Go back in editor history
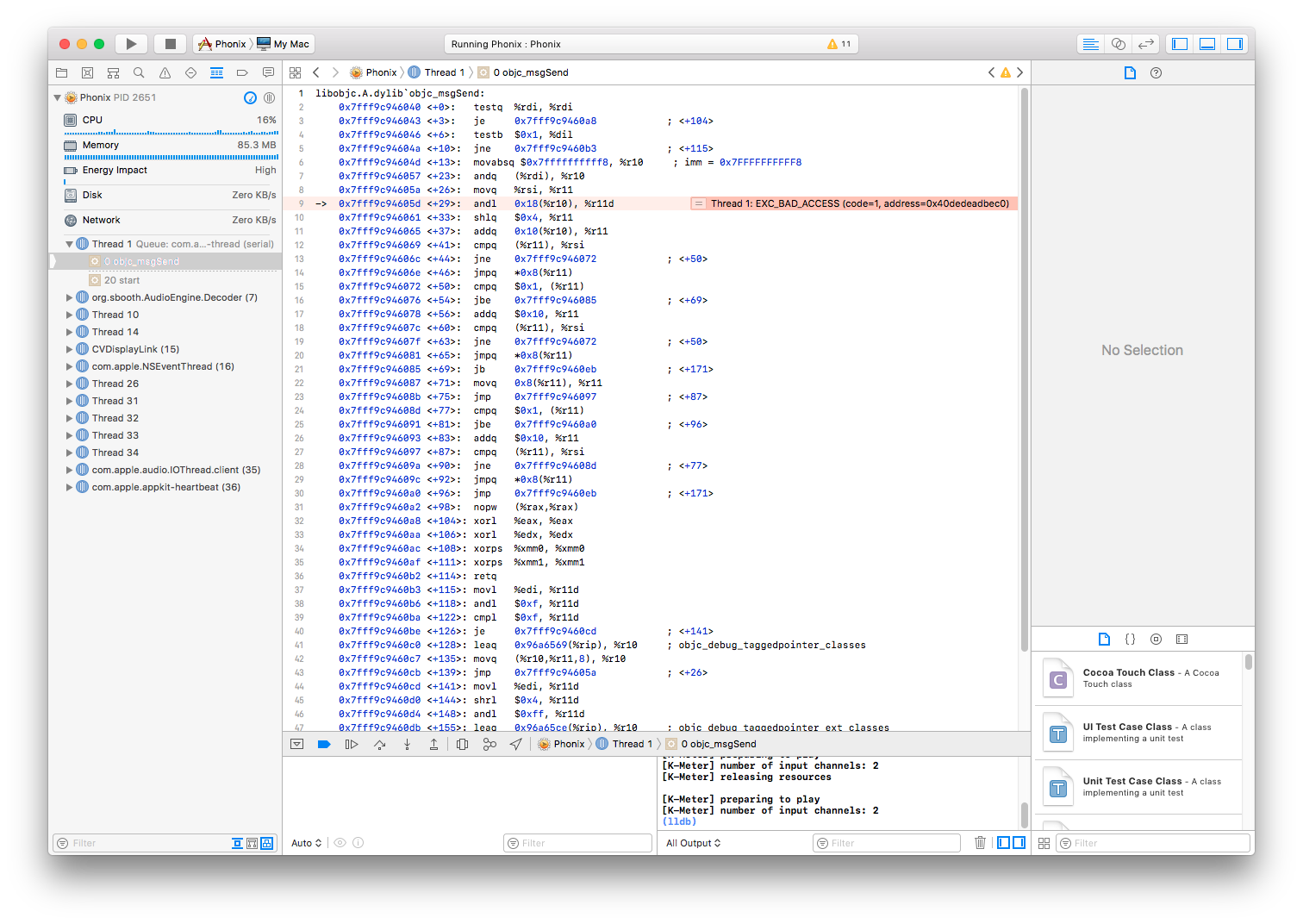1303x924 pixels. pos(316,72)
